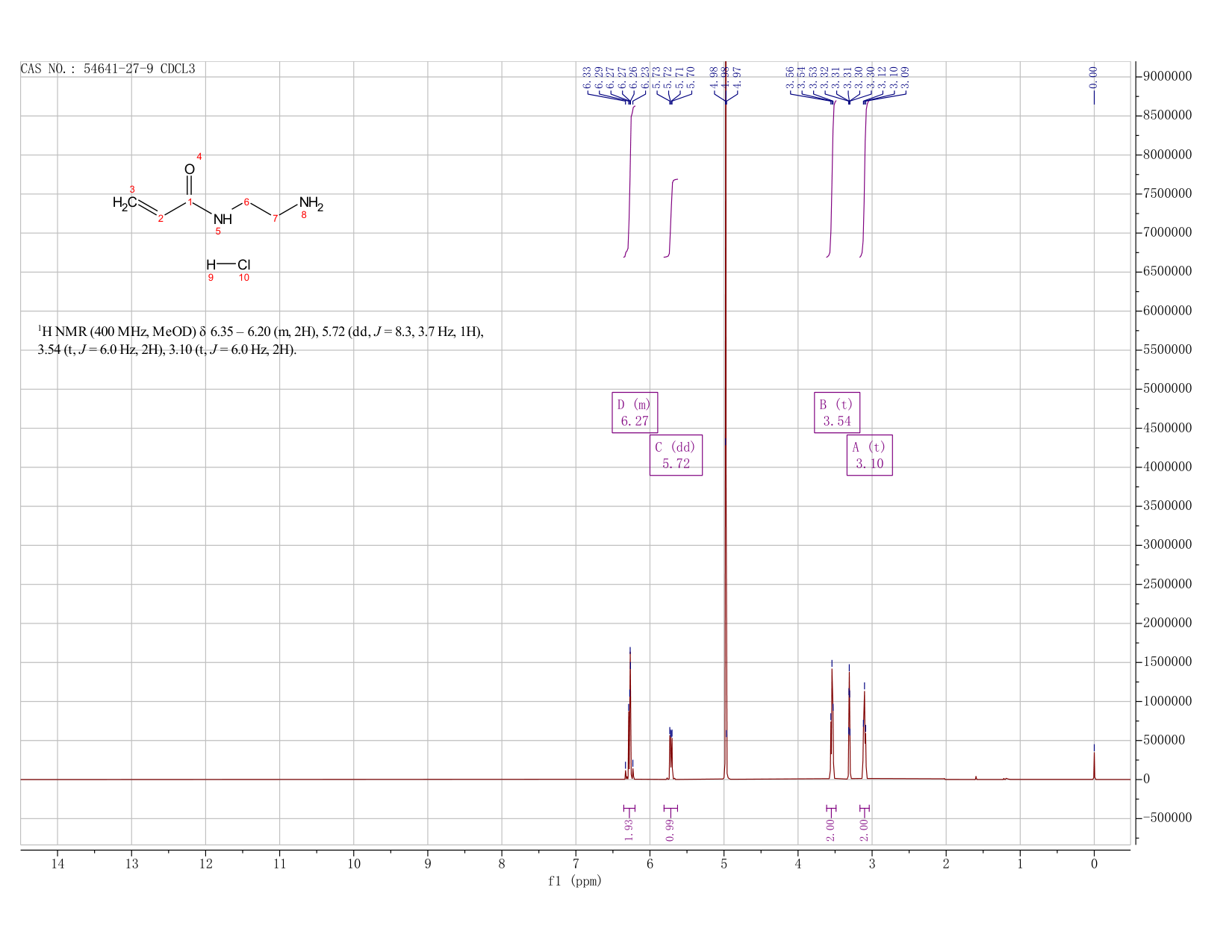Click the NH2 group in the molecule structure
The width and height of the screenshot is (1232, 952).
click(x=311, y=202)
